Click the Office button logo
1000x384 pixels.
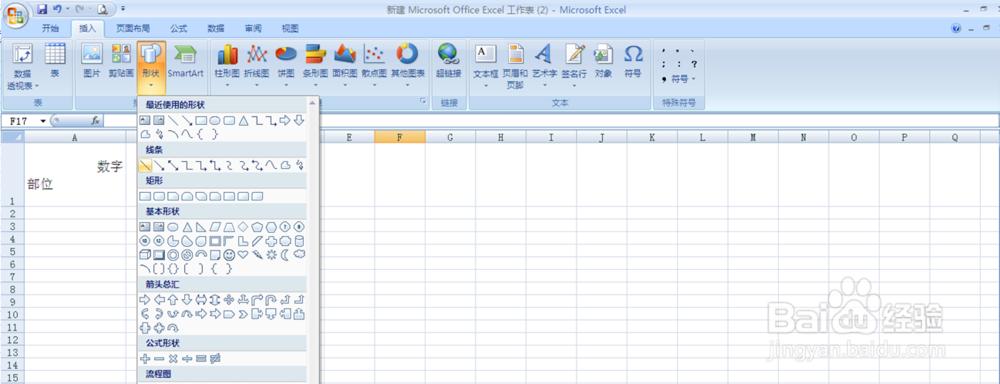[15, 14]
